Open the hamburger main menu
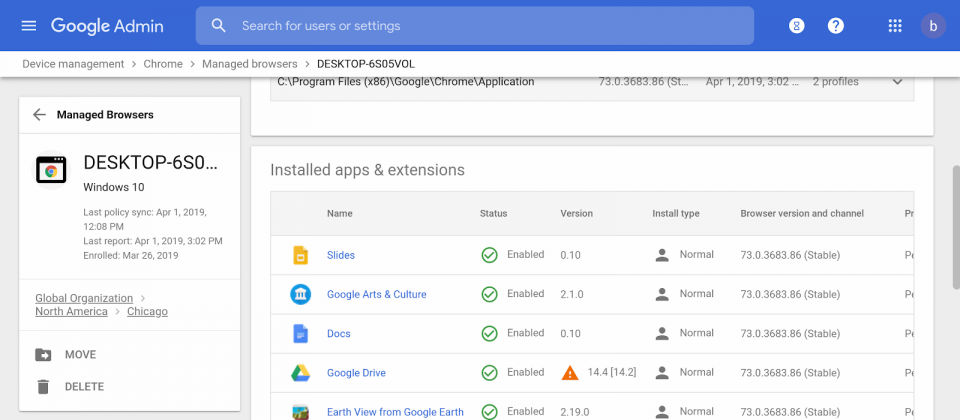Image resolution: width=960 pixels, height=420 pixels. [x=29, y=26]
